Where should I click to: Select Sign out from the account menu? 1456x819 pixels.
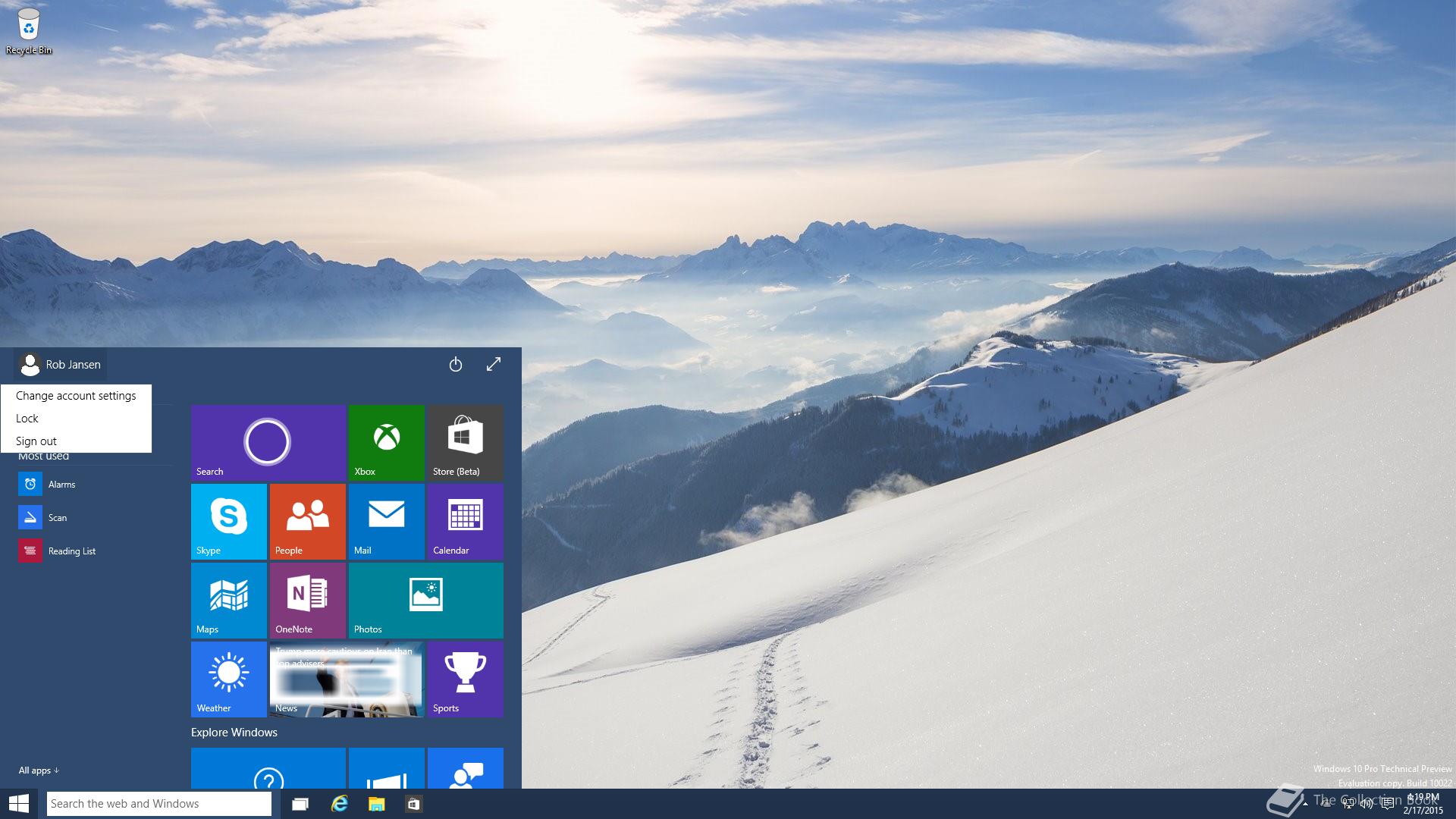pos(76,441)
